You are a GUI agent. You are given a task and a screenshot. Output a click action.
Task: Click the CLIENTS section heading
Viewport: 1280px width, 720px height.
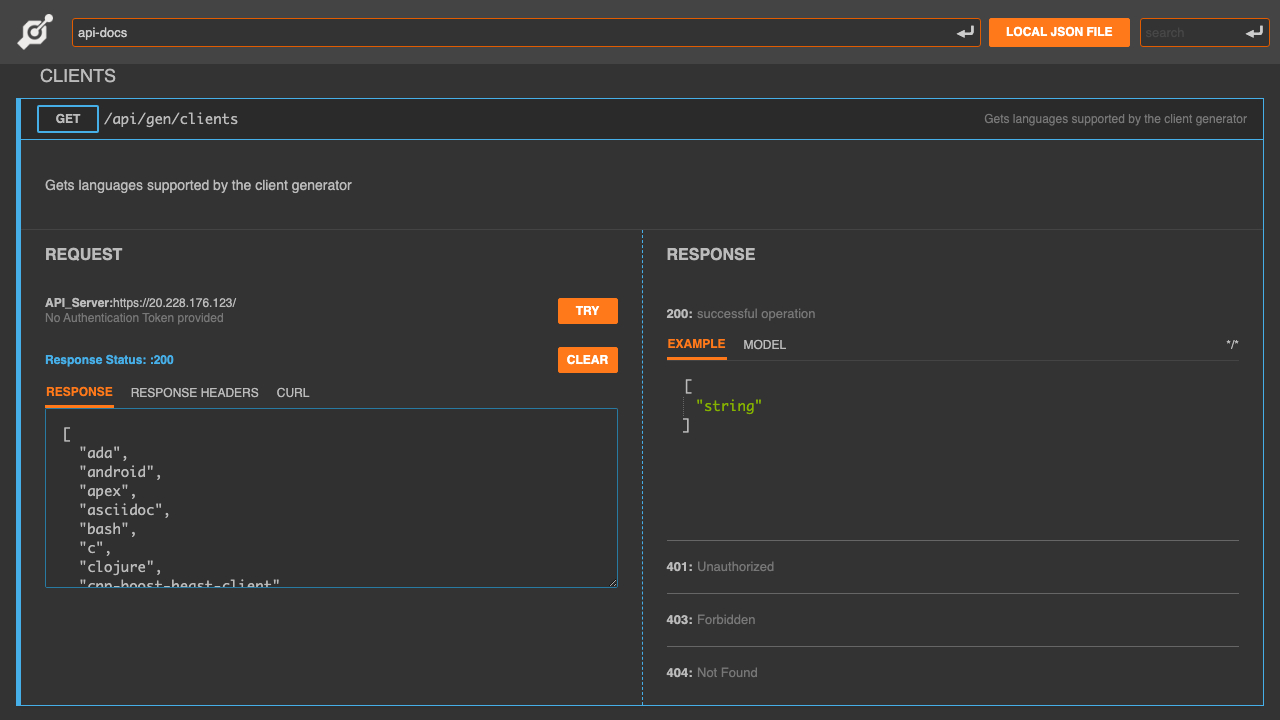coord(78,76)
